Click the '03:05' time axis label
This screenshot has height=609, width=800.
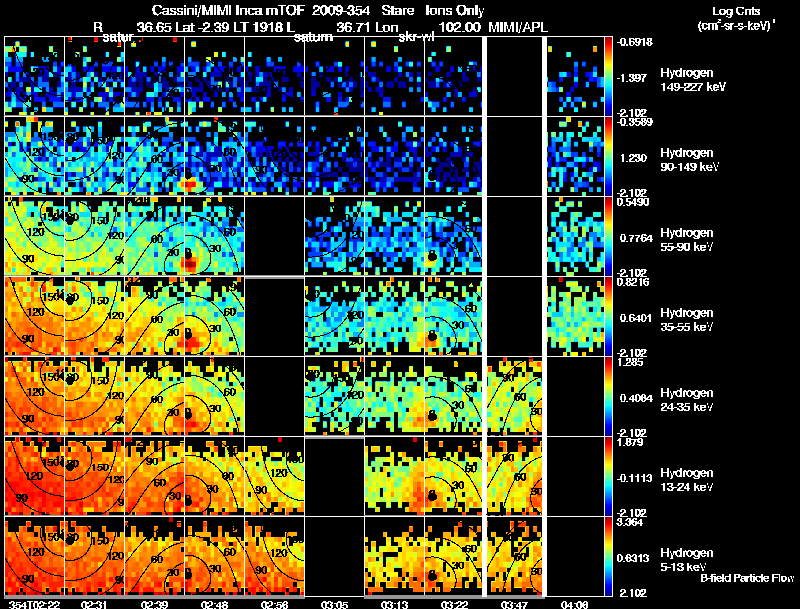[334, 604]
